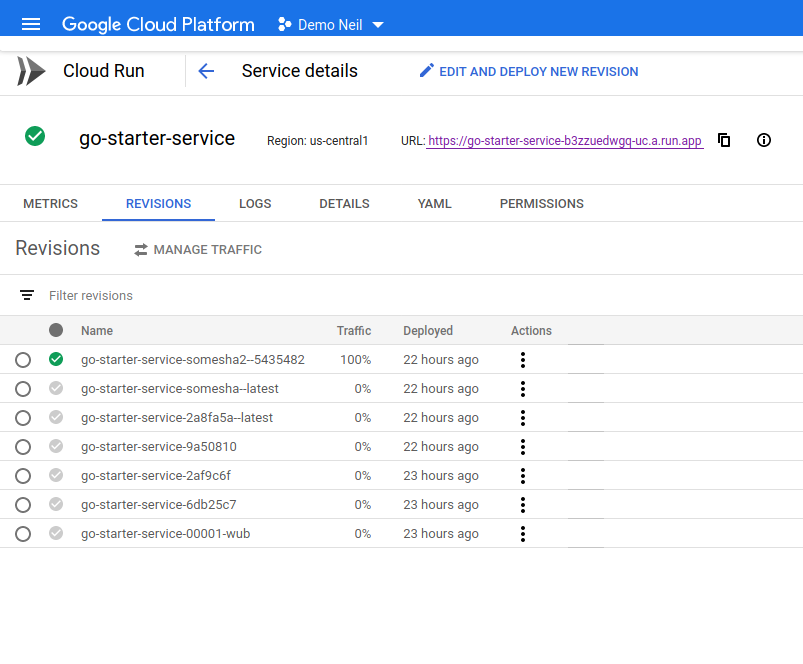Expand actions dropdown for go-starter-service-2a8fa5a--latest

(x=522, y=418)
